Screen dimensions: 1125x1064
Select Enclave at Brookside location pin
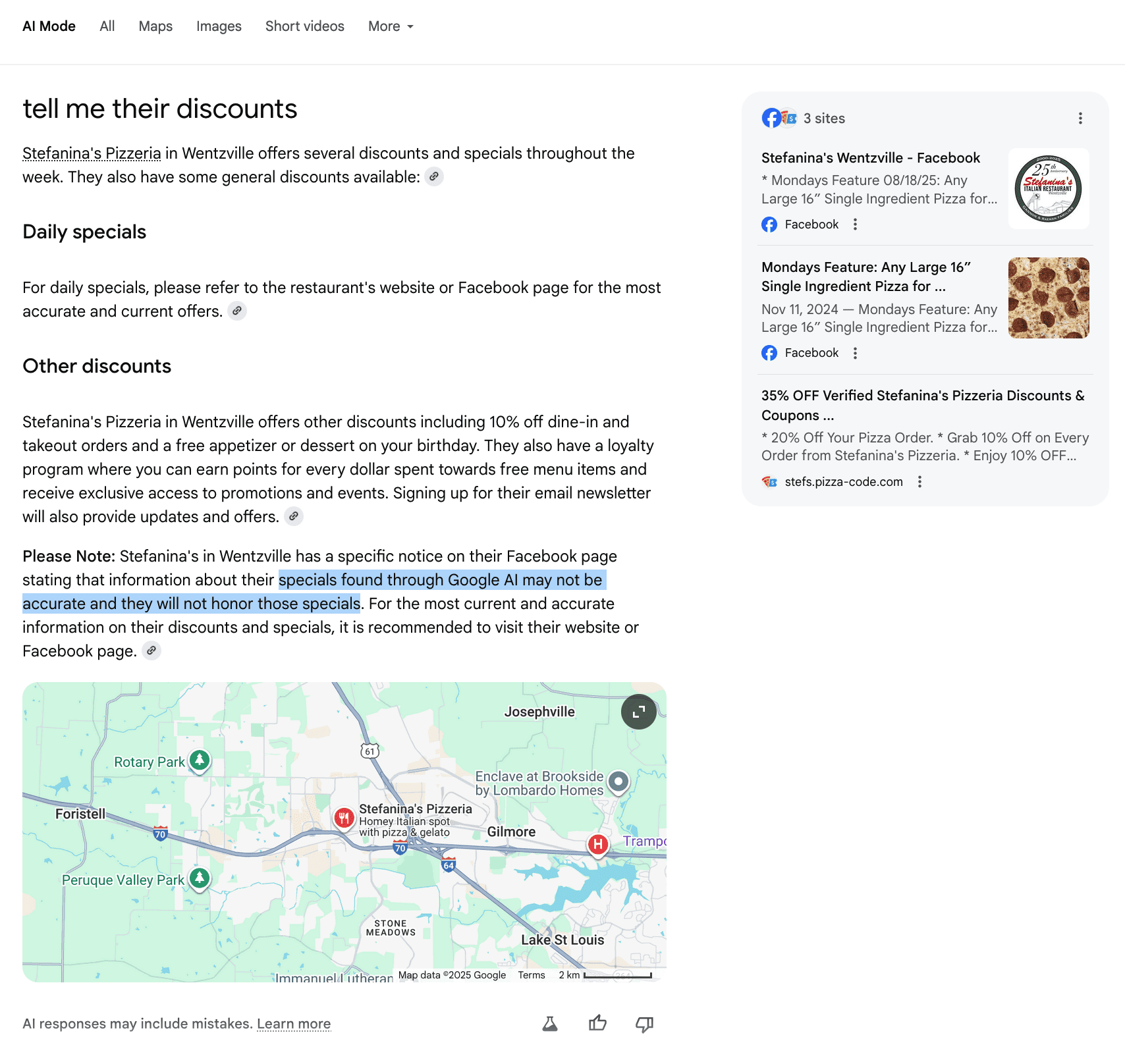(x=618, y=782)
